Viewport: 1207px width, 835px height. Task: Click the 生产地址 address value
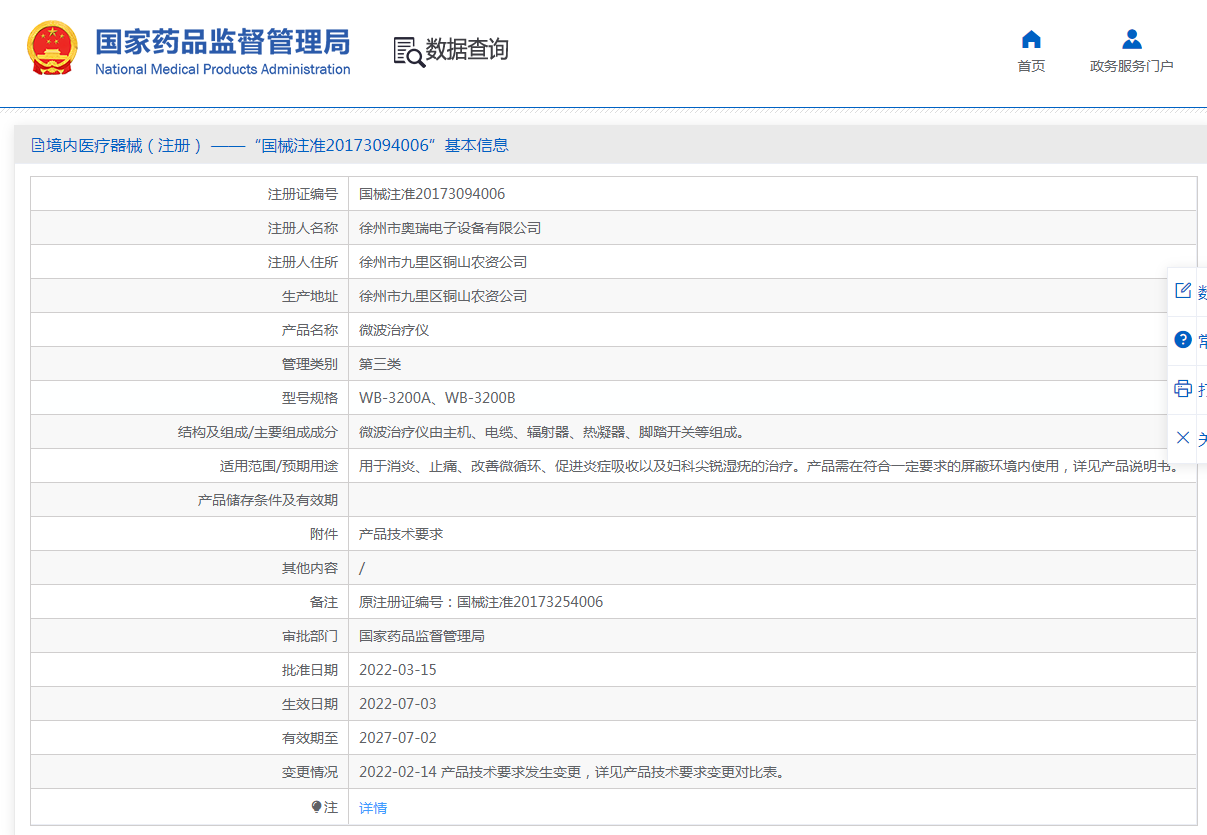click(443, 296)
